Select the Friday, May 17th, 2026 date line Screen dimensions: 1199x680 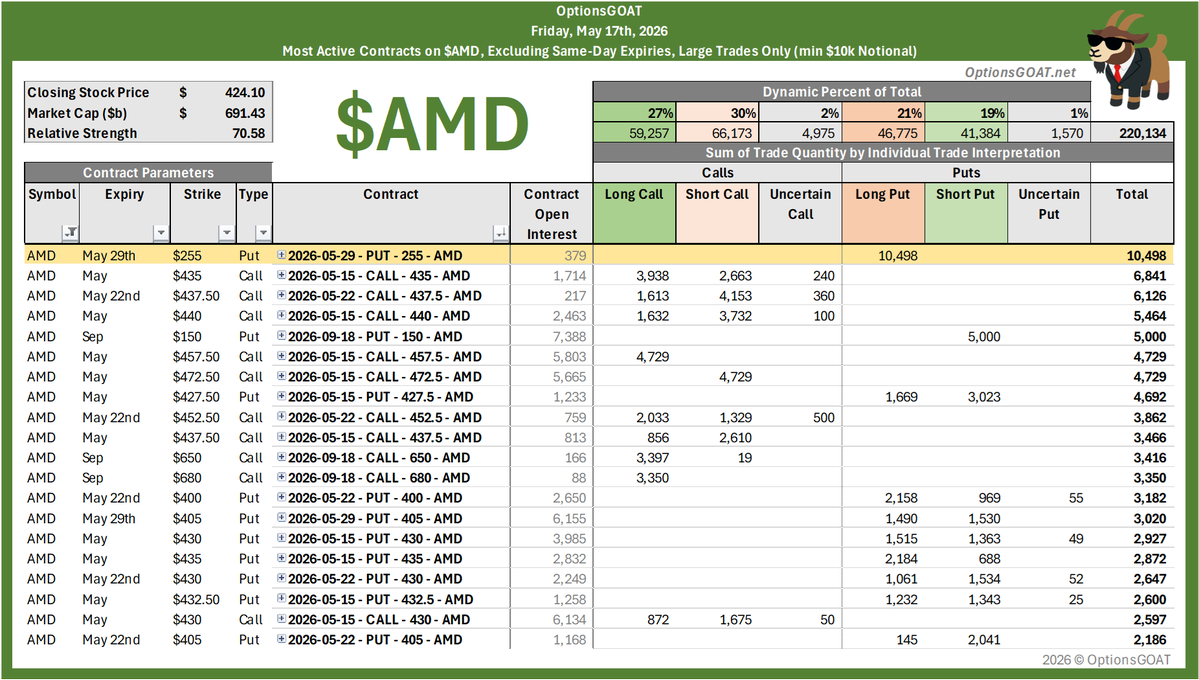coord(600,31)
